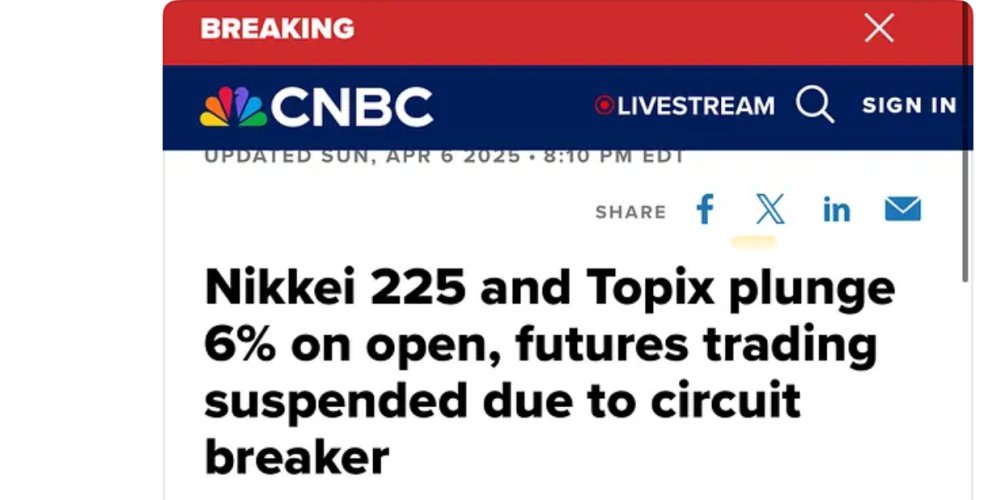This screenshot has height=500, width=1005.
Task: Share the article on LinkedIn
Action: click(x=836, y=210)
